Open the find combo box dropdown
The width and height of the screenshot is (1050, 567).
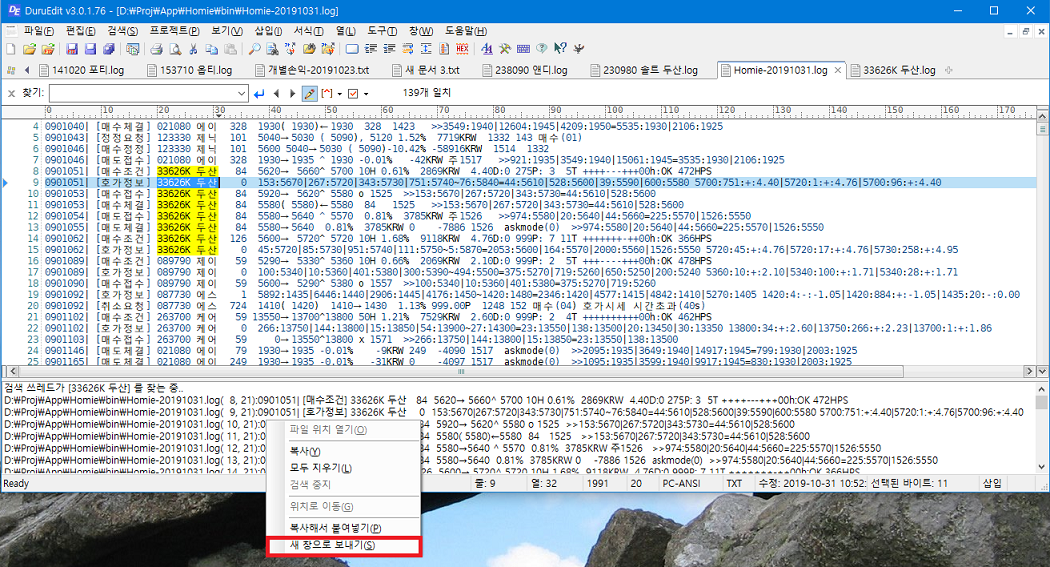tap(242, 94)
